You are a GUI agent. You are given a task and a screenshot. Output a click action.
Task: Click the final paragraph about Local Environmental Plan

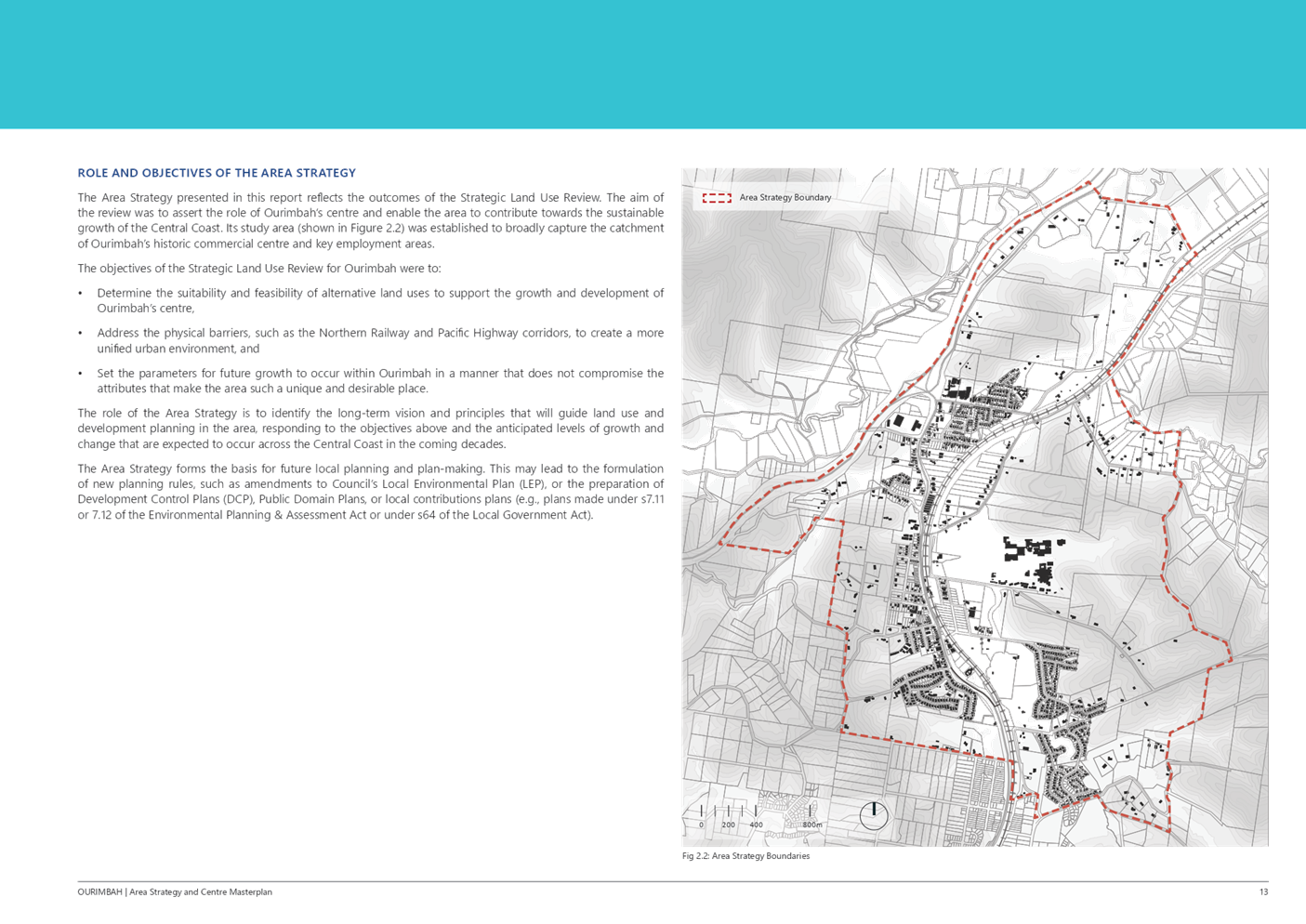(x=370, y=492)
